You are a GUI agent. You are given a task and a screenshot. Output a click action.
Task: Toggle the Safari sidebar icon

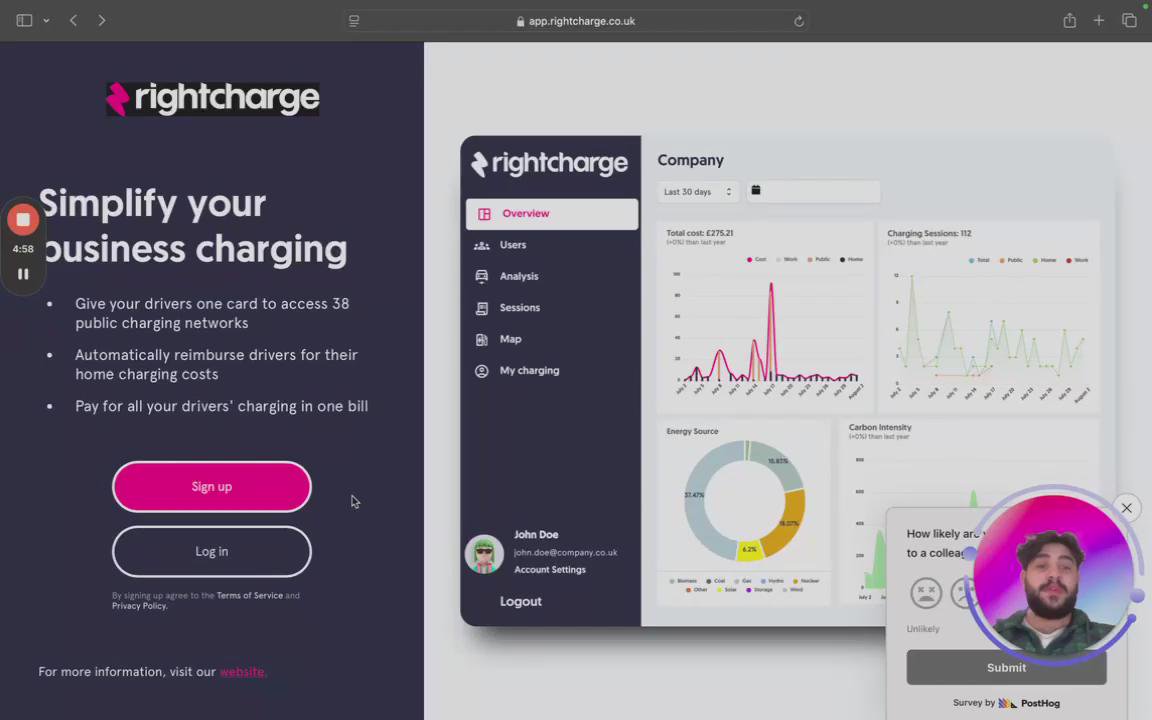(24, 21)
